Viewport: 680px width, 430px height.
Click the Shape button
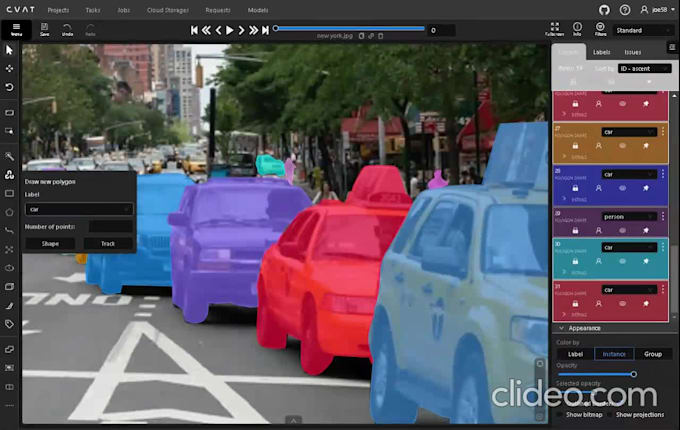(50, 243)
